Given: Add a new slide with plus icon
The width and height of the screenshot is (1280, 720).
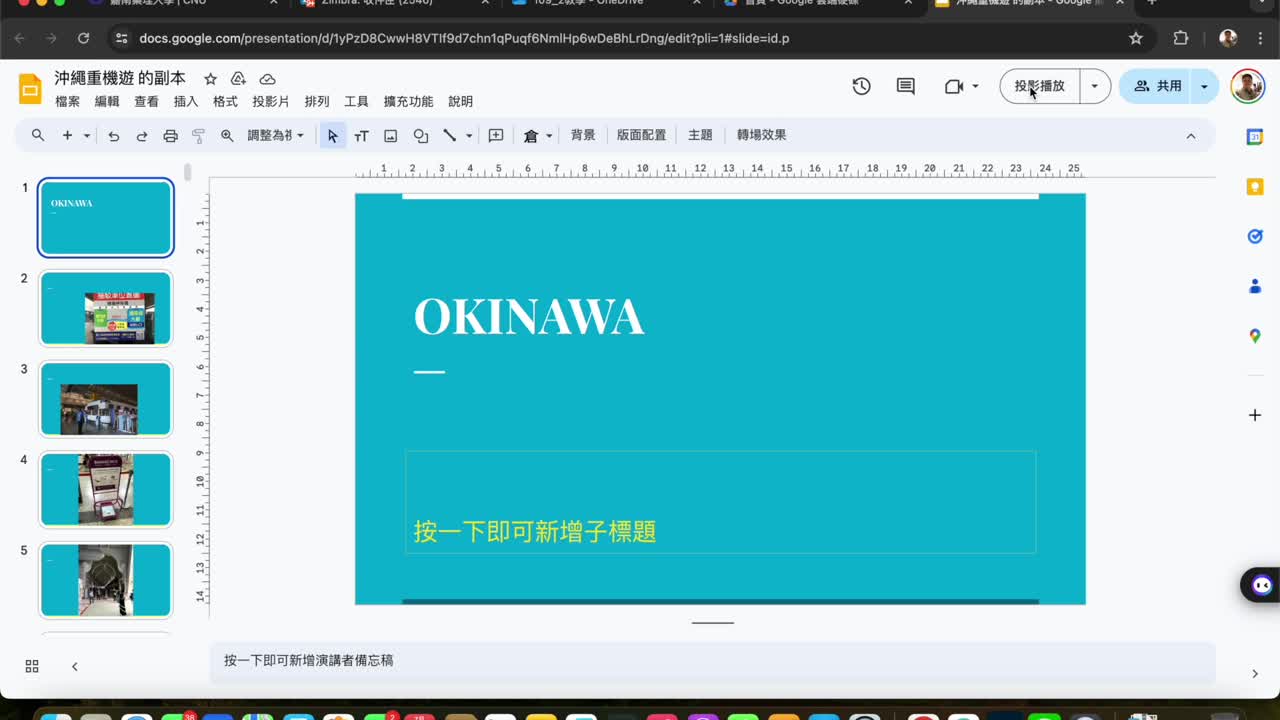Looking at the screenshot, I should (67, 135).
